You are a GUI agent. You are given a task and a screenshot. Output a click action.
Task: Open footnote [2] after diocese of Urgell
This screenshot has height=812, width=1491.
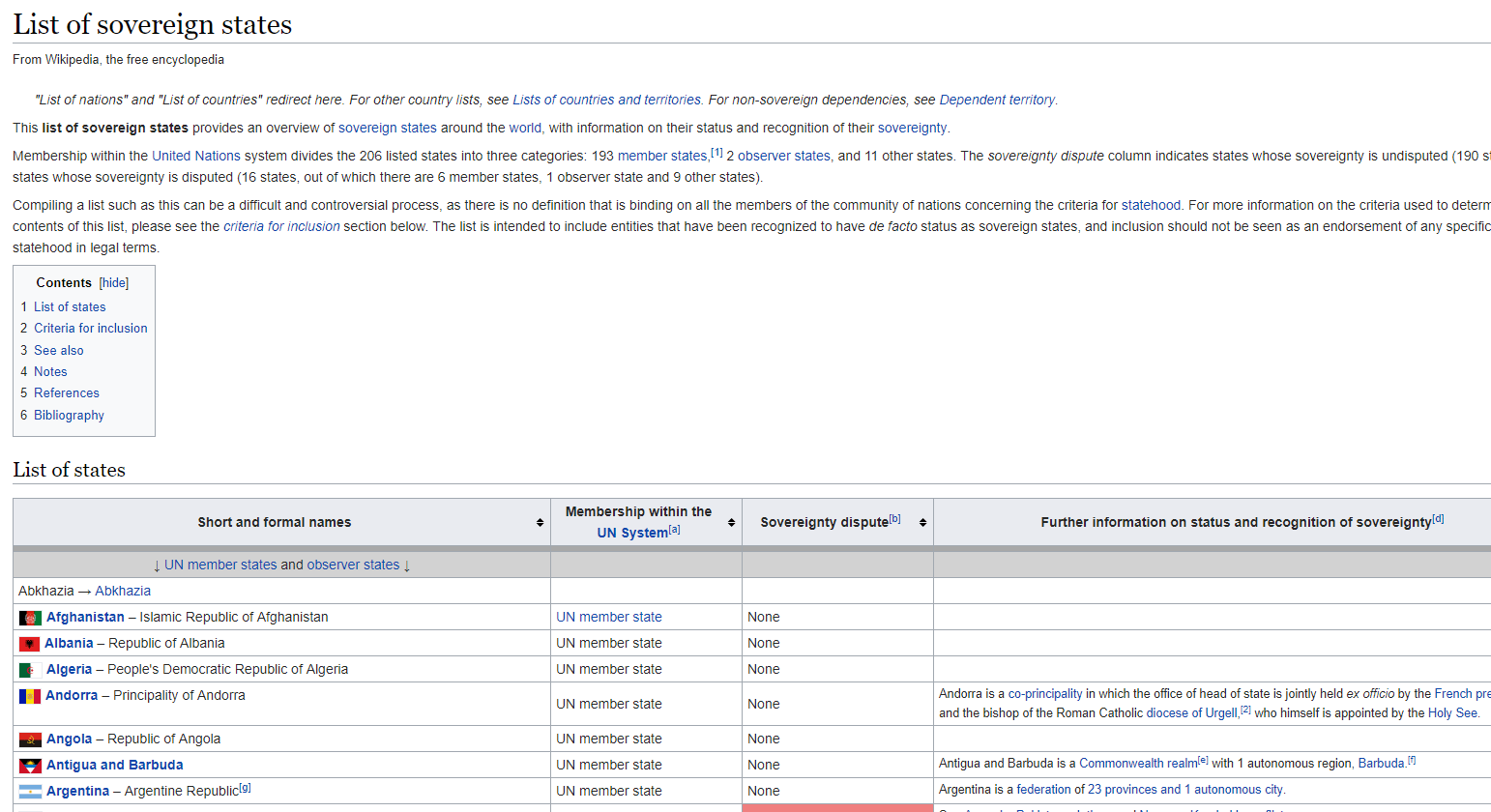(x=1245, y=710)
